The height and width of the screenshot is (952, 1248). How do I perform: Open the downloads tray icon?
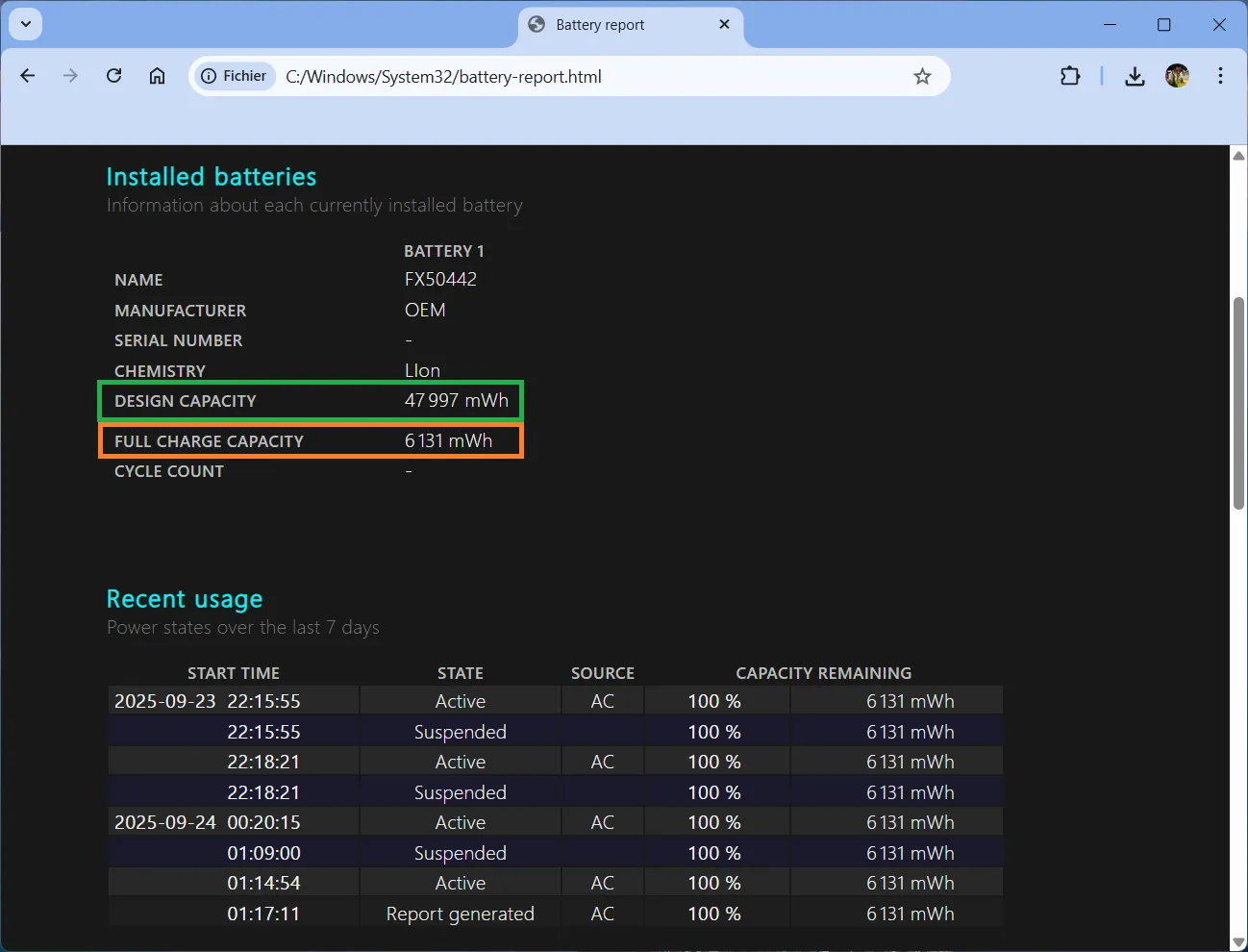coord(1135,76)
